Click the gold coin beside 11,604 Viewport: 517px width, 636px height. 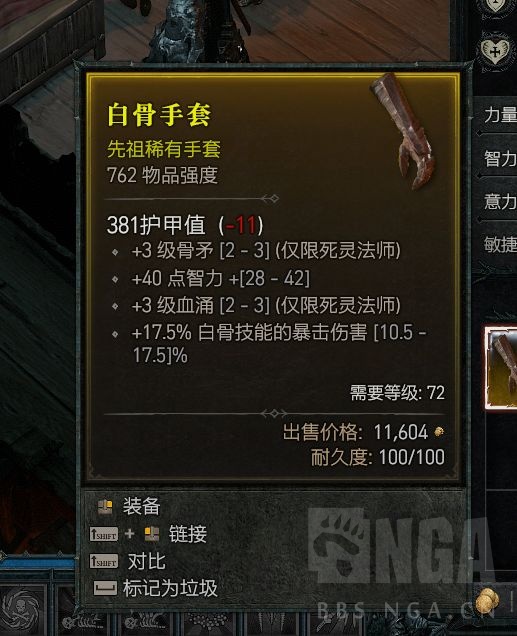tap(439, 432)
